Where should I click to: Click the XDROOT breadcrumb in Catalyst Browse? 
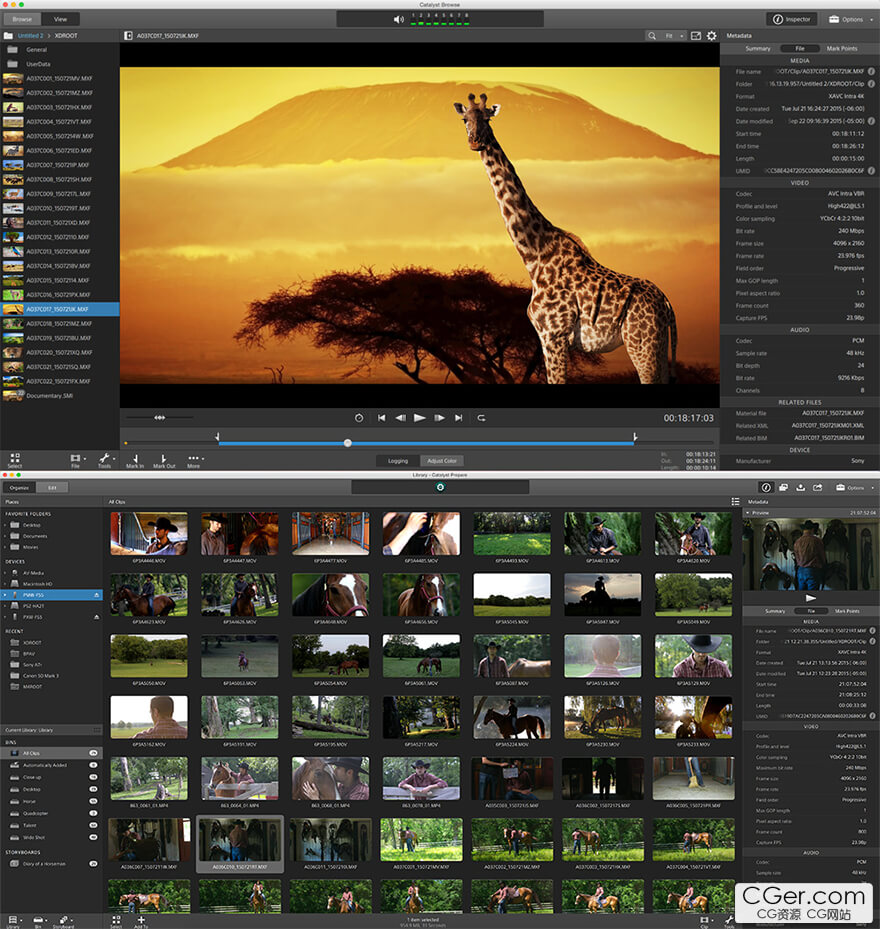[x=66, y=36]
